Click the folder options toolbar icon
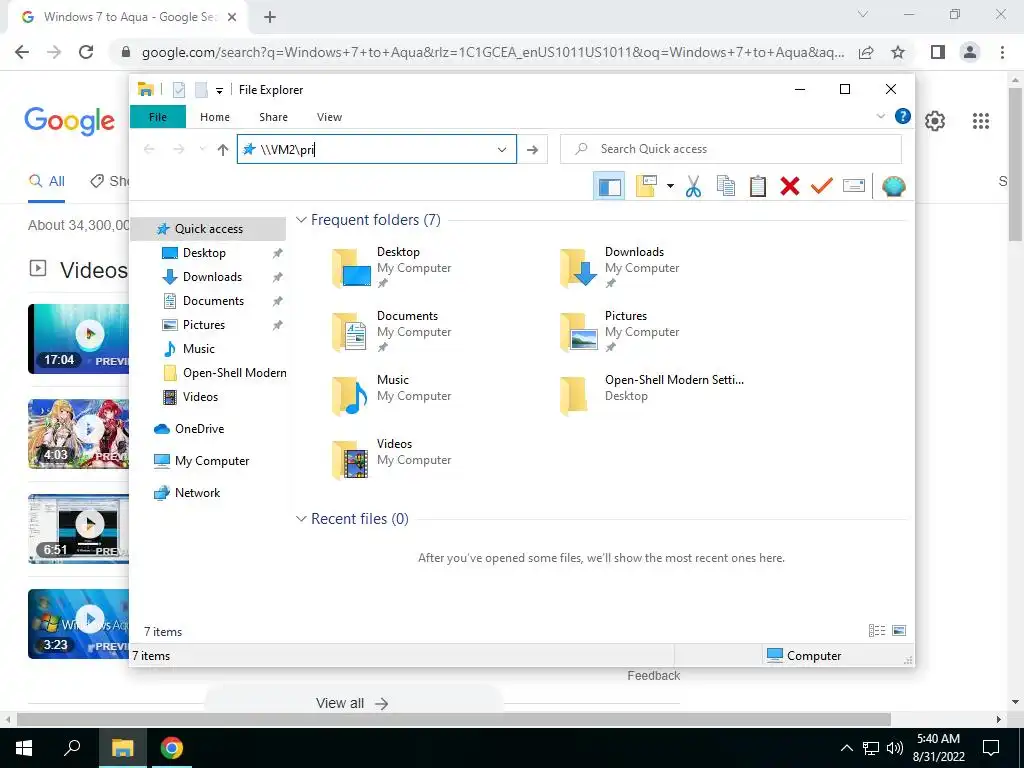 pyautogui.click(x=646, y=187)
